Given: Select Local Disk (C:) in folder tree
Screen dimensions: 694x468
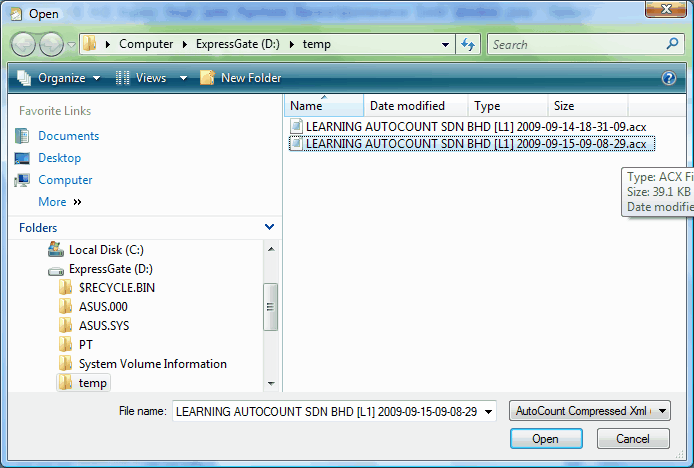Looking at the screenshot, I should (x=106, y=250).
